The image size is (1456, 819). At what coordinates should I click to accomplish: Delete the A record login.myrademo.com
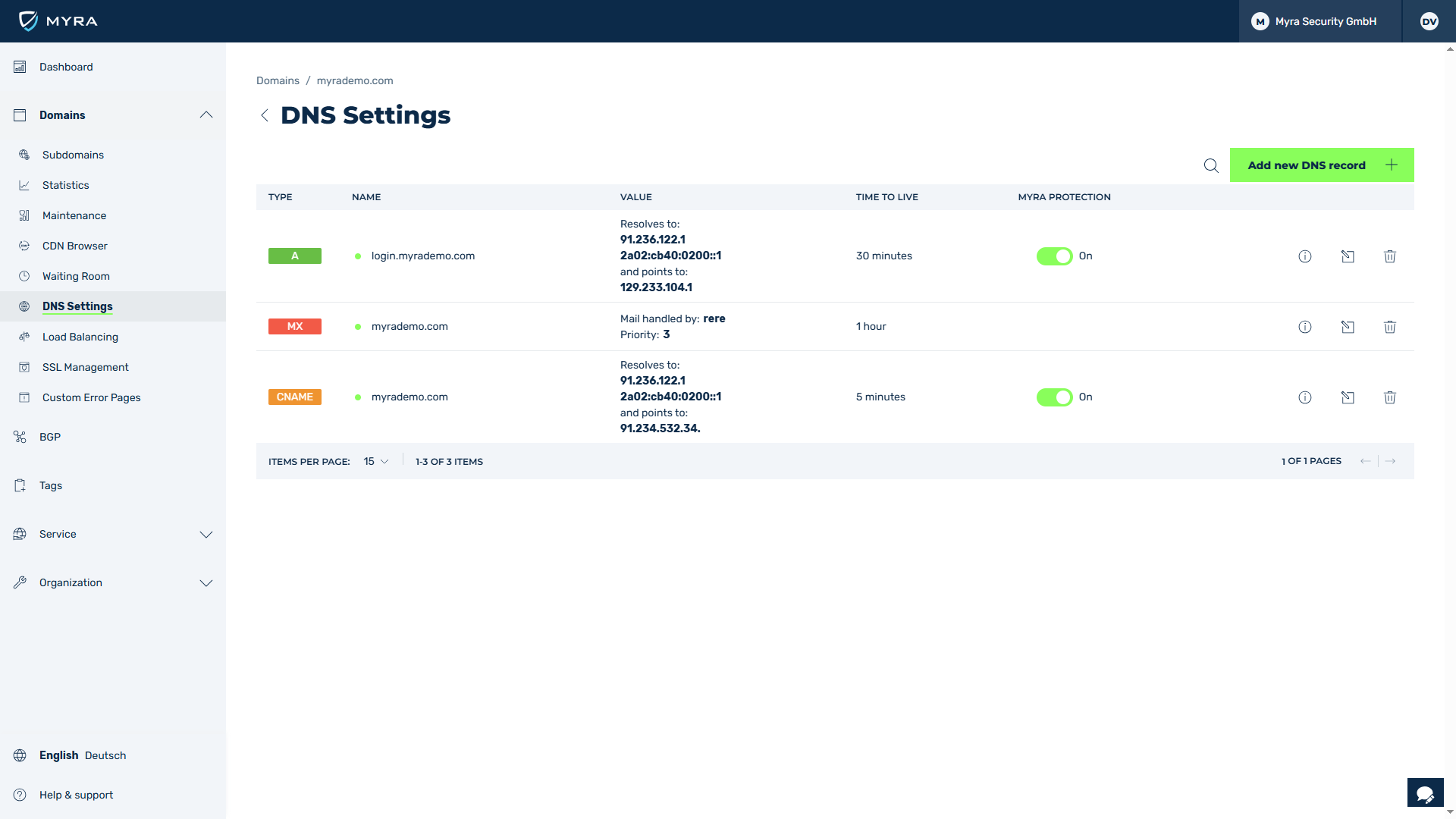click(1389, 256)
